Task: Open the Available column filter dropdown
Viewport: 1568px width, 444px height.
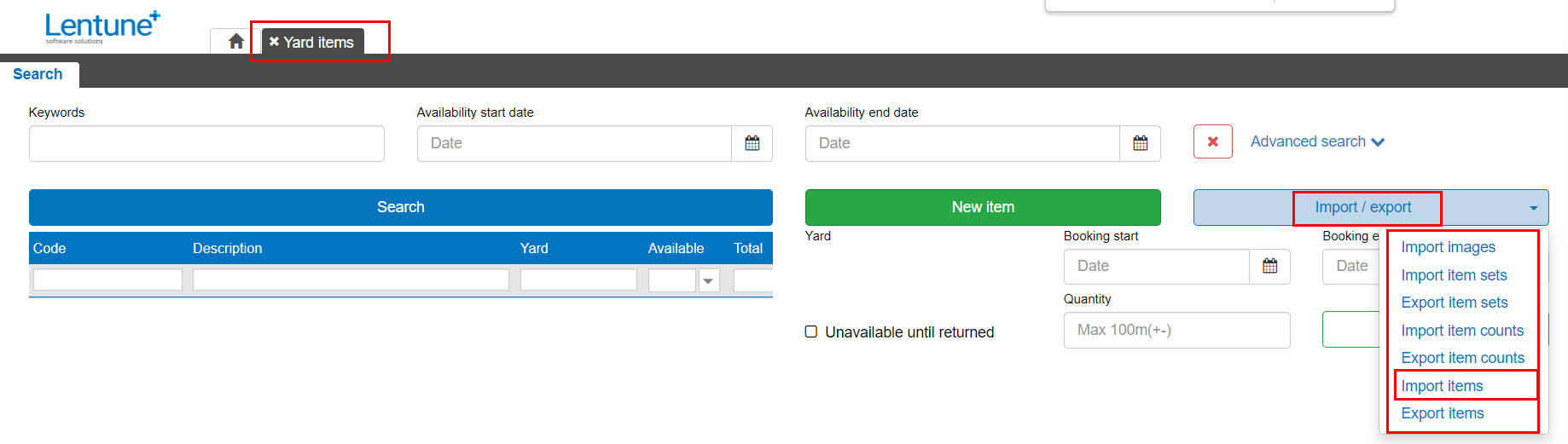Action: pos(708,280)
